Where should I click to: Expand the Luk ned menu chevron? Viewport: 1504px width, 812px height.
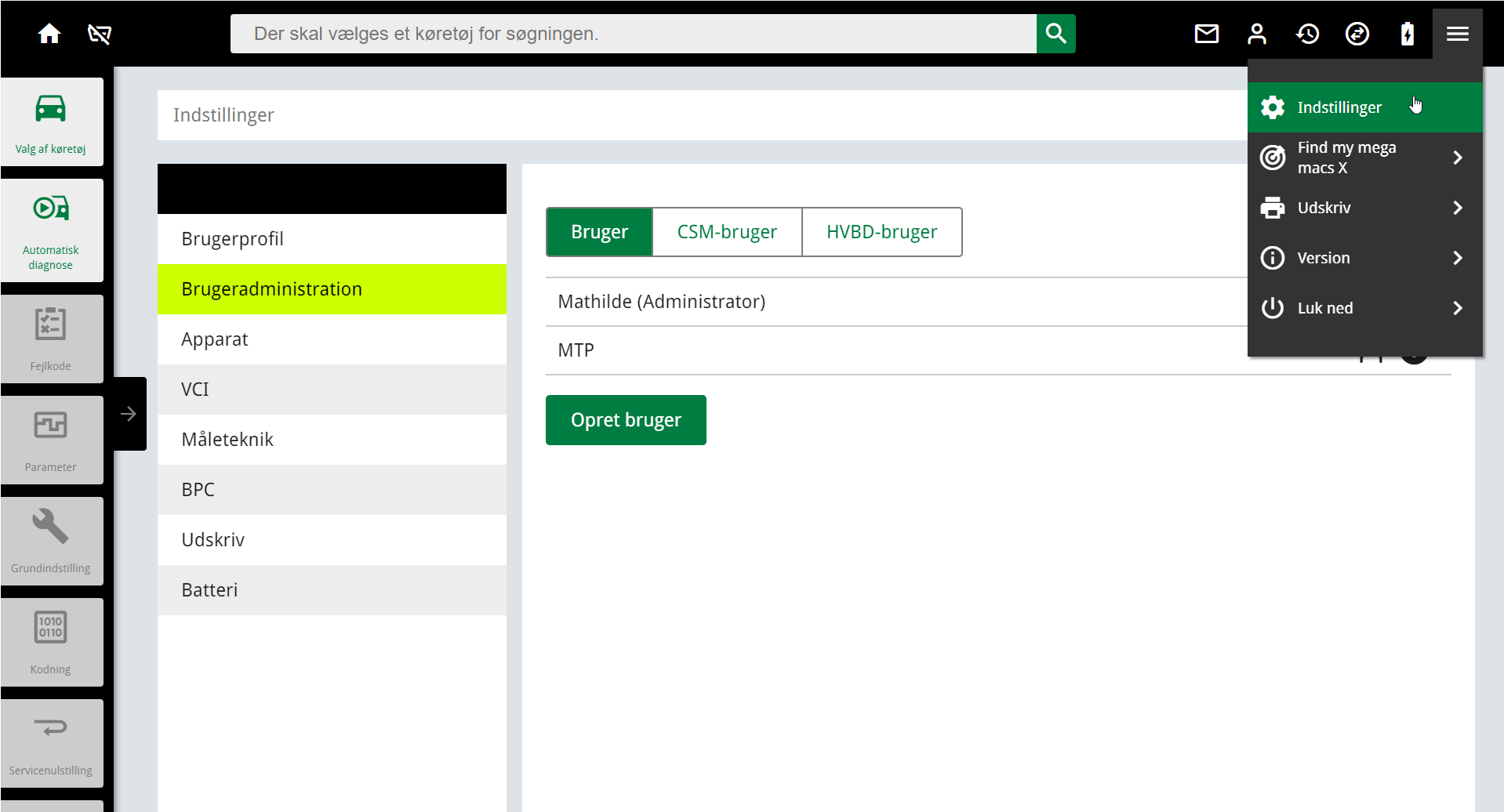[1458, 308]
